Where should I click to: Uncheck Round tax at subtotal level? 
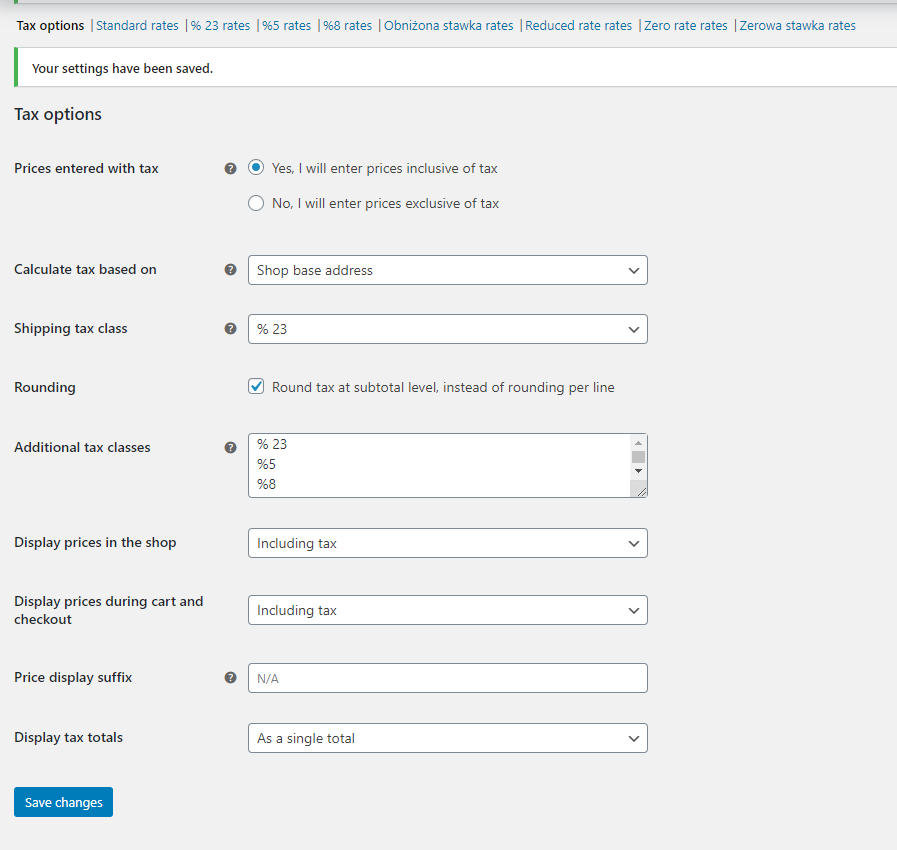256,386
